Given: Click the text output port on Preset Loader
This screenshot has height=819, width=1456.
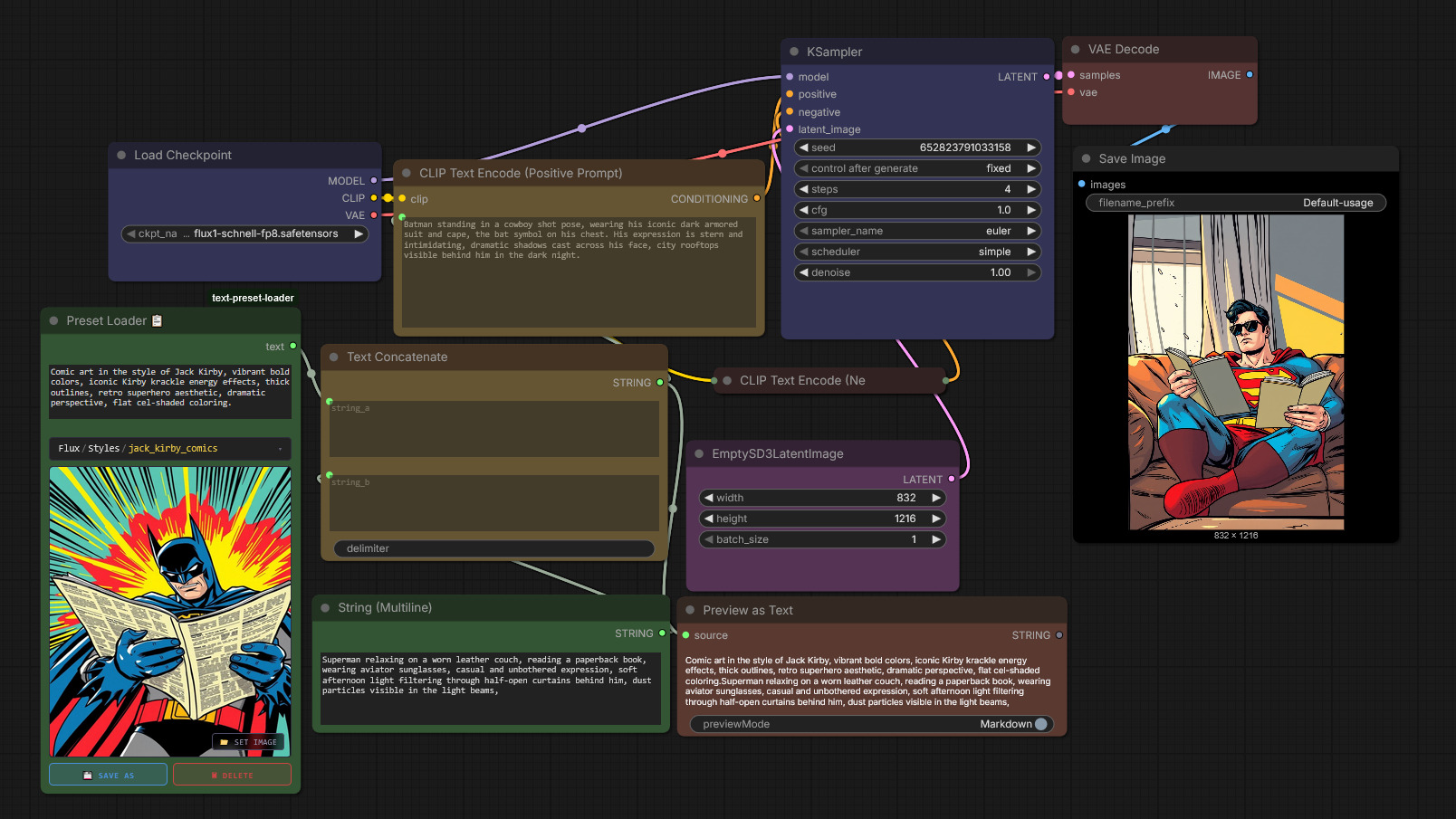Looking at the screenshot, I should pos(292,347).
